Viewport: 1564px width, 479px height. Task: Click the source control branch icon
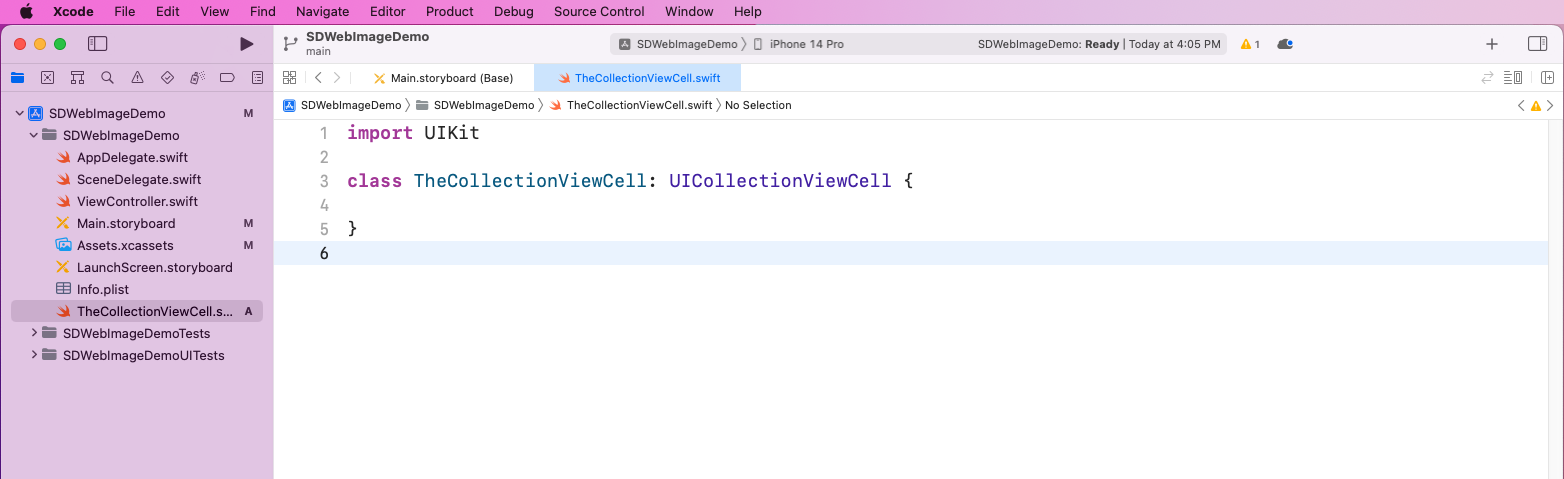290,44
